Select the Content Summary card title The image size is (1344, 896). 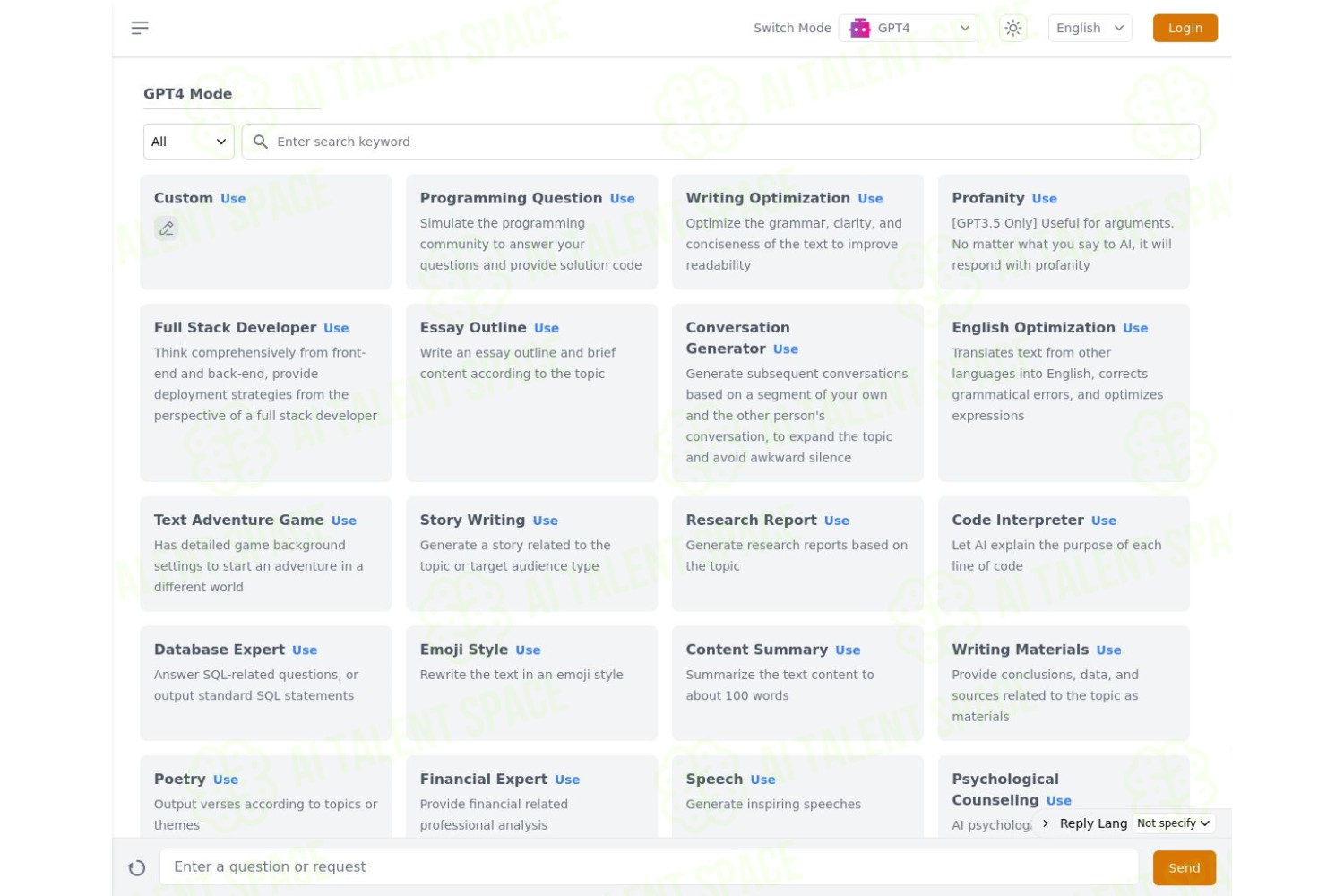pos(757,650)
